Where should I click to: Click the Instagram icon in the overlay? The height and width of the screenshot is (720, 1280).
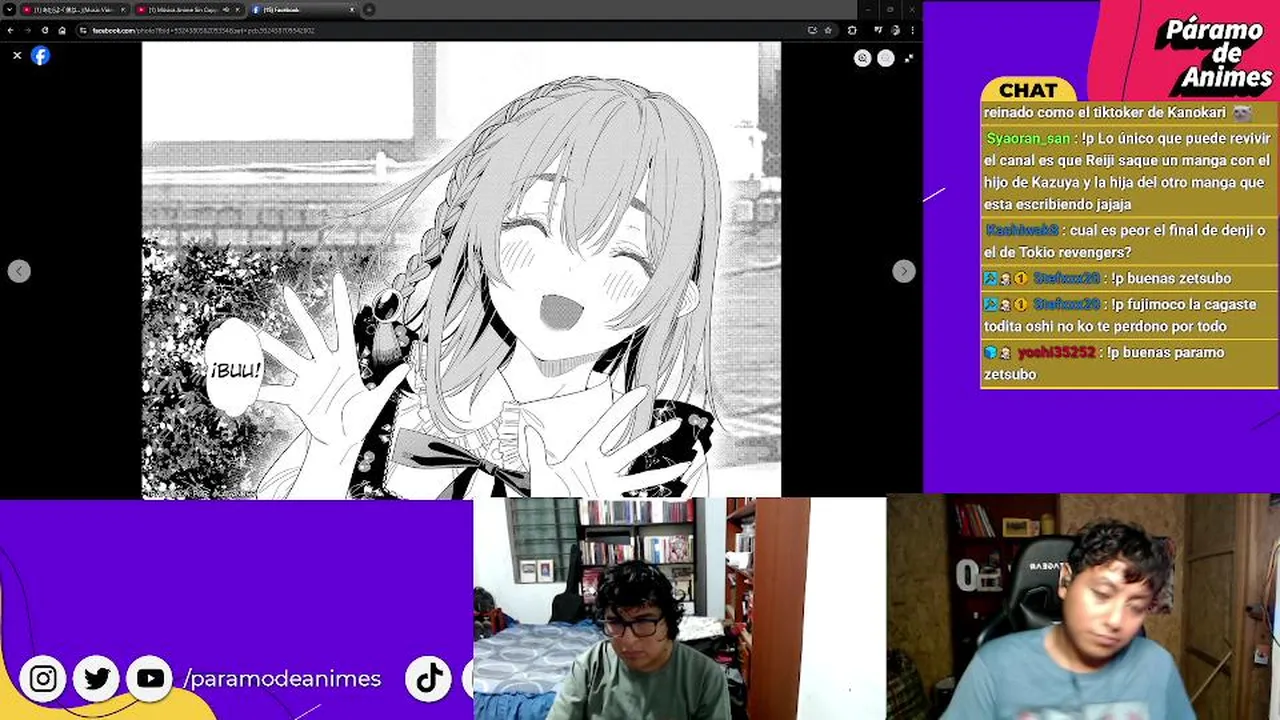pyautogui.click(x=43, y=679)
